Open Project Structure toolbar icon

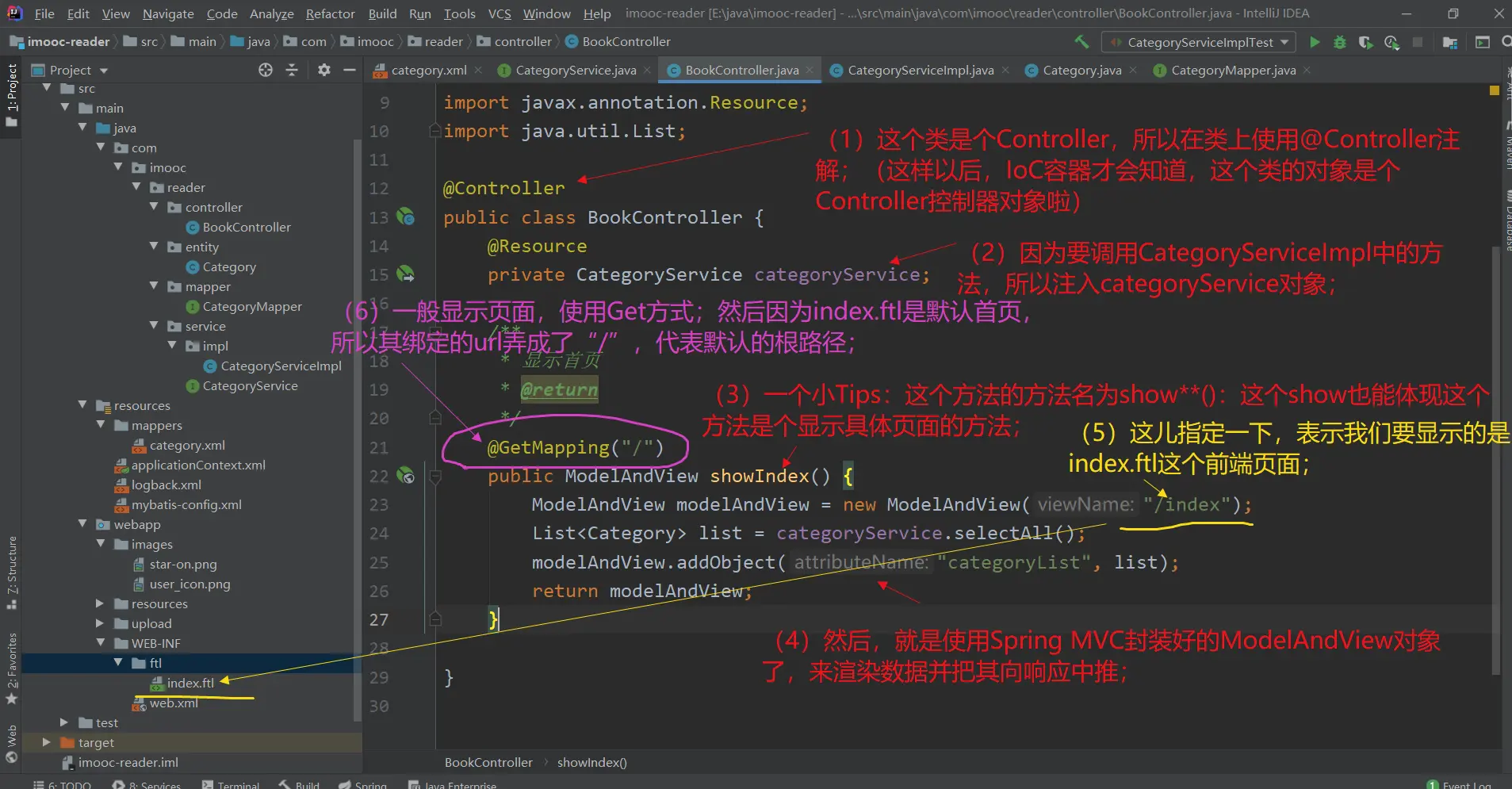[1449, 42]
